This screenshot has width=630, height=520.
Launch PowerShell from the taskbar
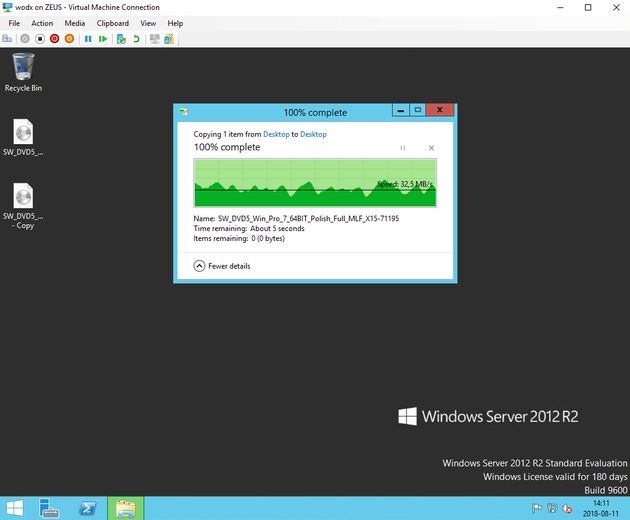(x=88, y=508)
